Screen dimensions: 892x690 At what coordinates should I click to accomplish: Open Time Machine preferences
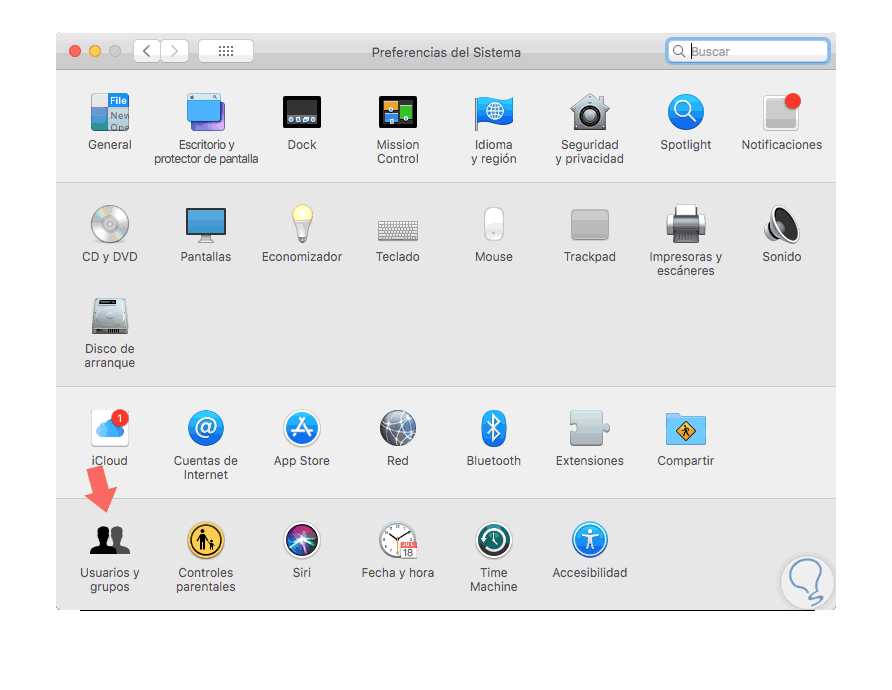494,540
